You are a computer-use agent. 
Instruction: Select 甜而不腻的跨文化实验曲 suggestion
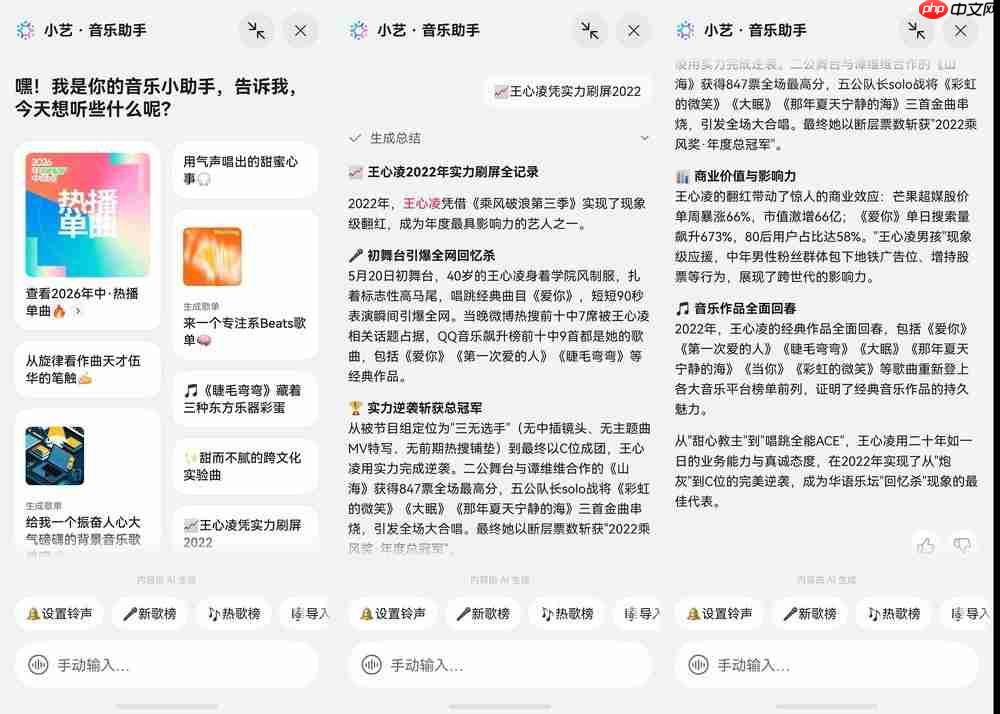[x=245, y=466]
